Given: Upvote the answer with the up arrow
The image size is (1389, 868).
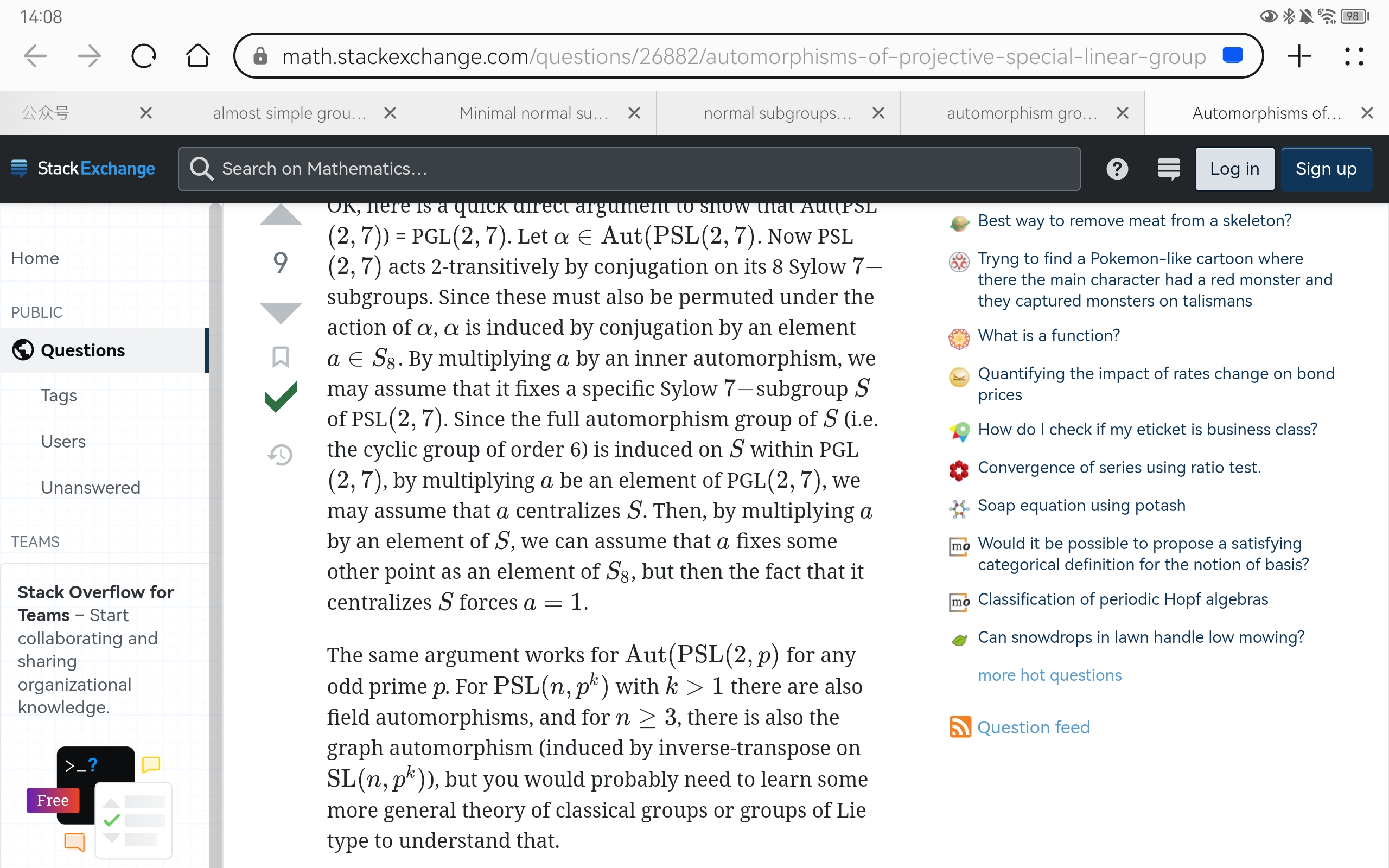Looking at the screenshot, I should pos(281,216).
